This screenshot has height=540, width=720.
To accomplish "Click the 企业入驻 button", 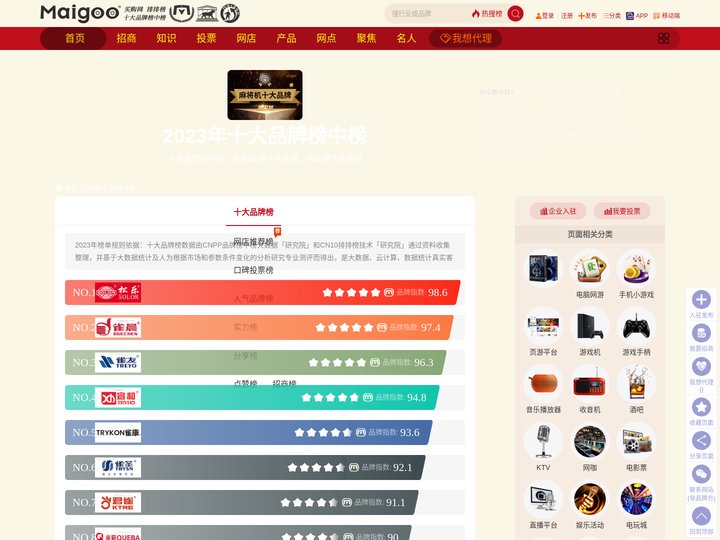I will [557, 211].
